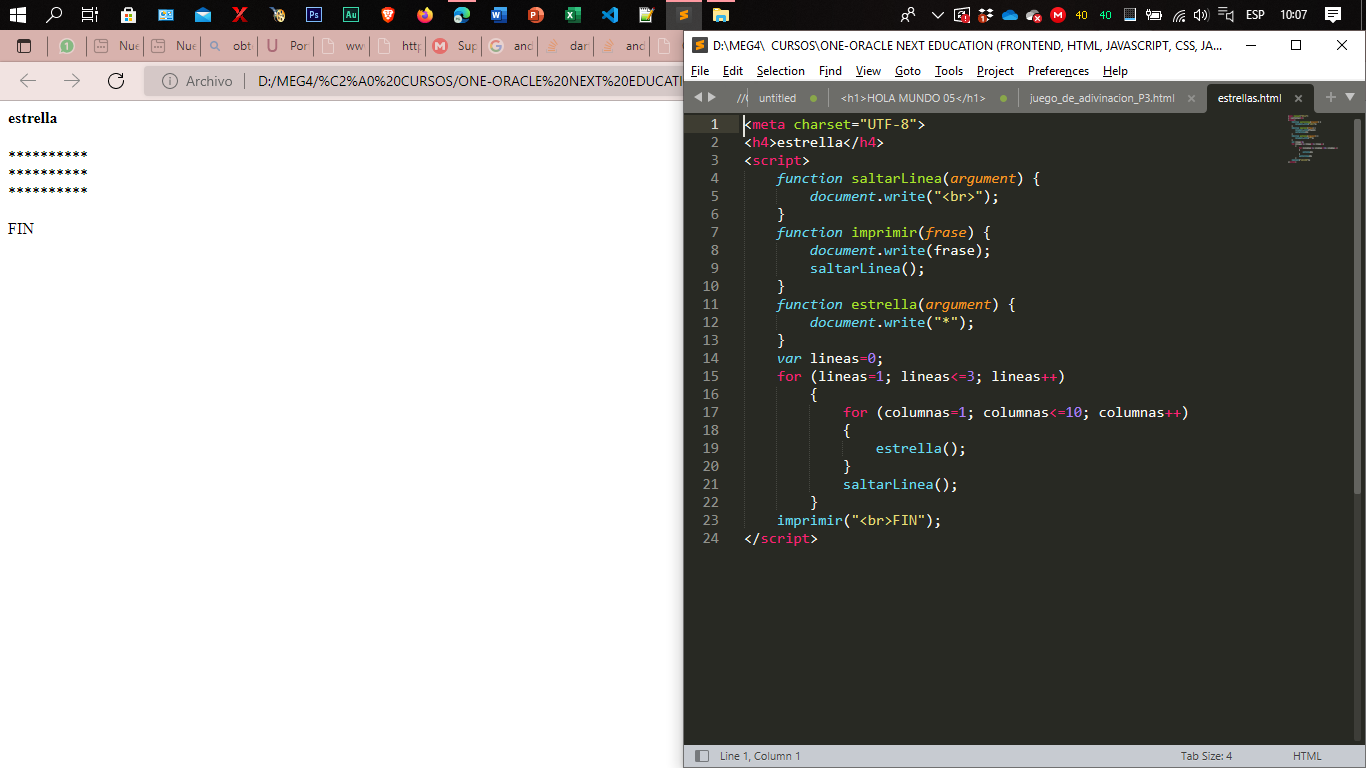Click Line 1, Column 1 status text
The image size is (1366, 768).
pos(760,756)
